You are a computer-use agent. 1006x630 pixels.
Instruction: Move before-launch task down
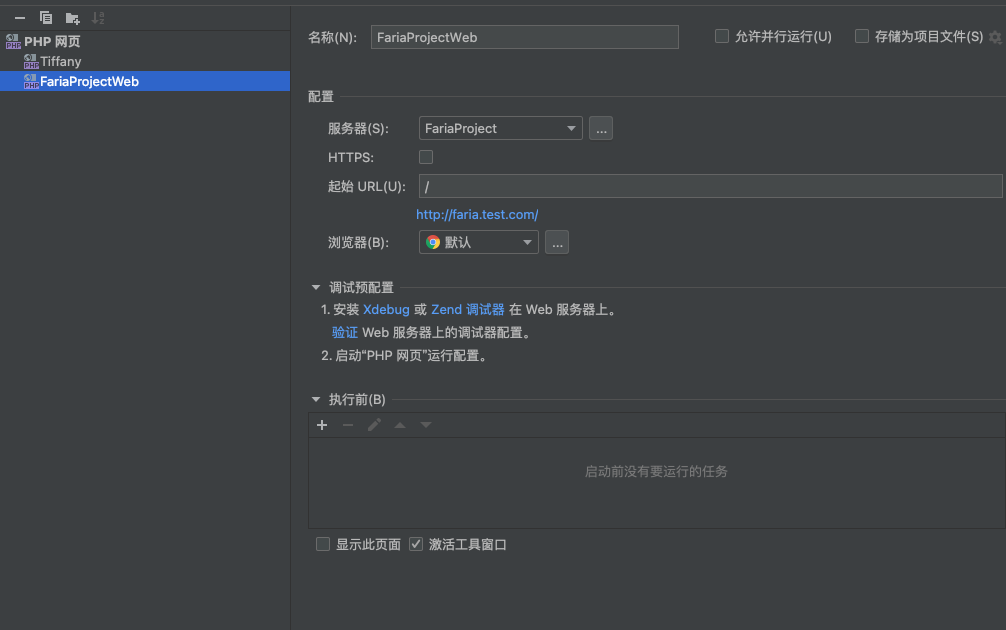pyautogui.click(x=426, y=425)
